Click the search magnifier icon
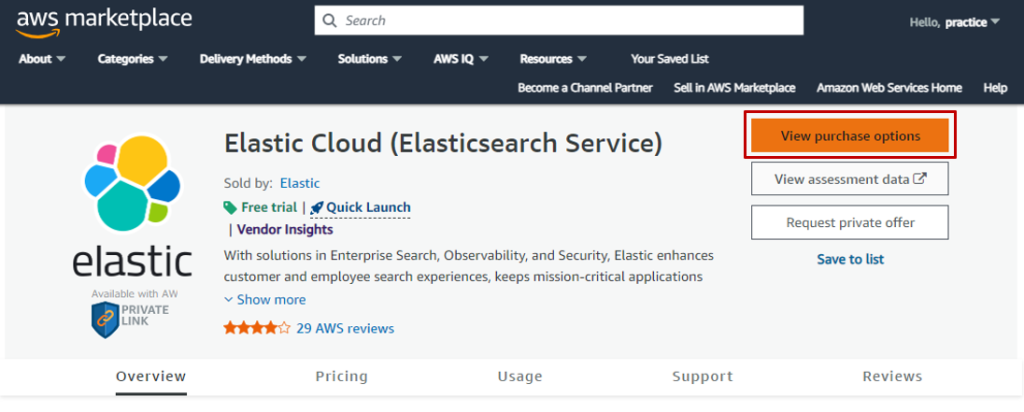1024x412 pixels. tap(331, 20)
